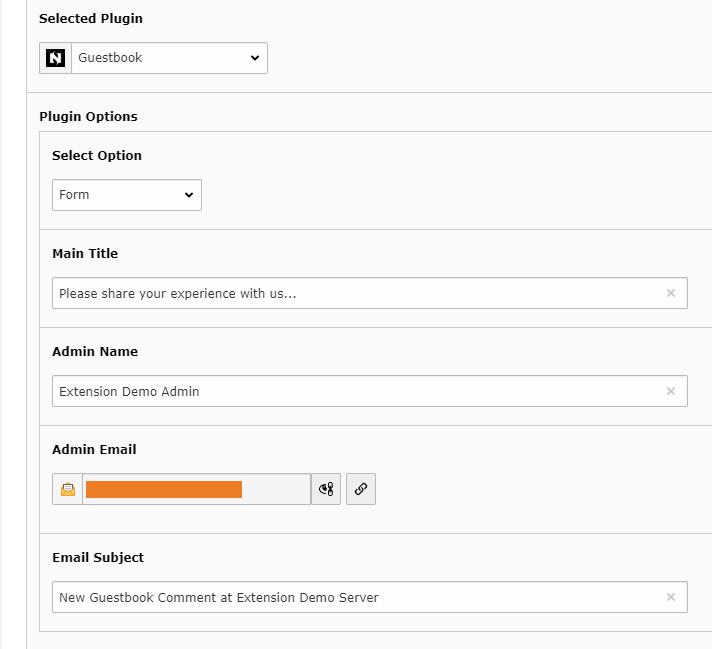This screenshot has height=649, width=712.
Task: Expand the Form select option dropdown
Action: tap(126, 195)
